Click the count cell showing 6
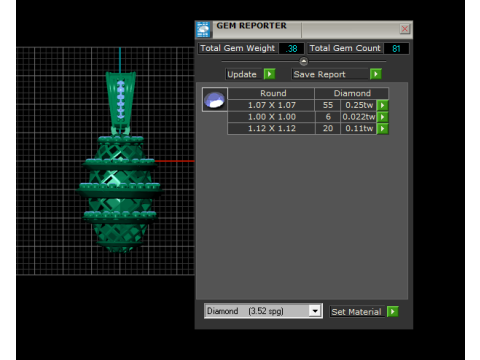Image resolution: width=480 pixels, height=360 pixels. point(328,117)
